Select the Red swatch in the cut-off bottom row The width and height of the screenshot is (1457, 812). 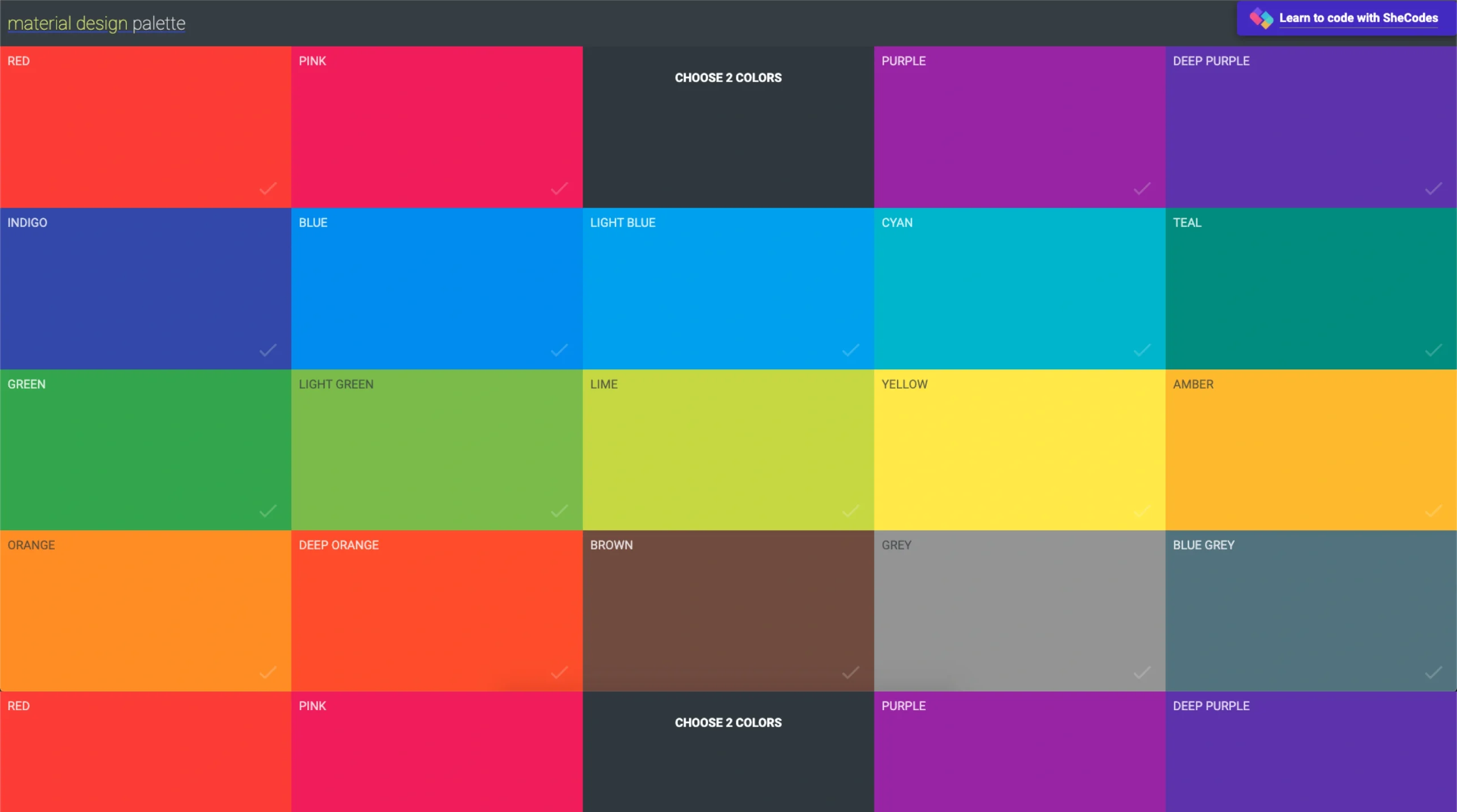[x=146, y=752]
